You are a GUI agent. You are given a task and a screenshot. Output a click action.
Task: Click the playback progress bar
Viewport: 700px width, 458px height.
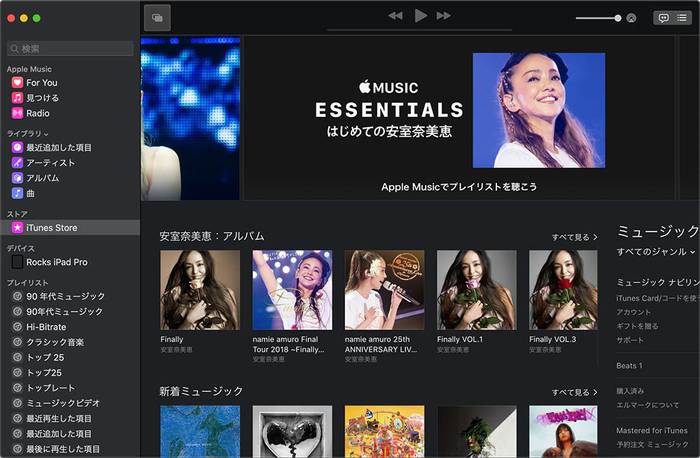tap(420, 30)
